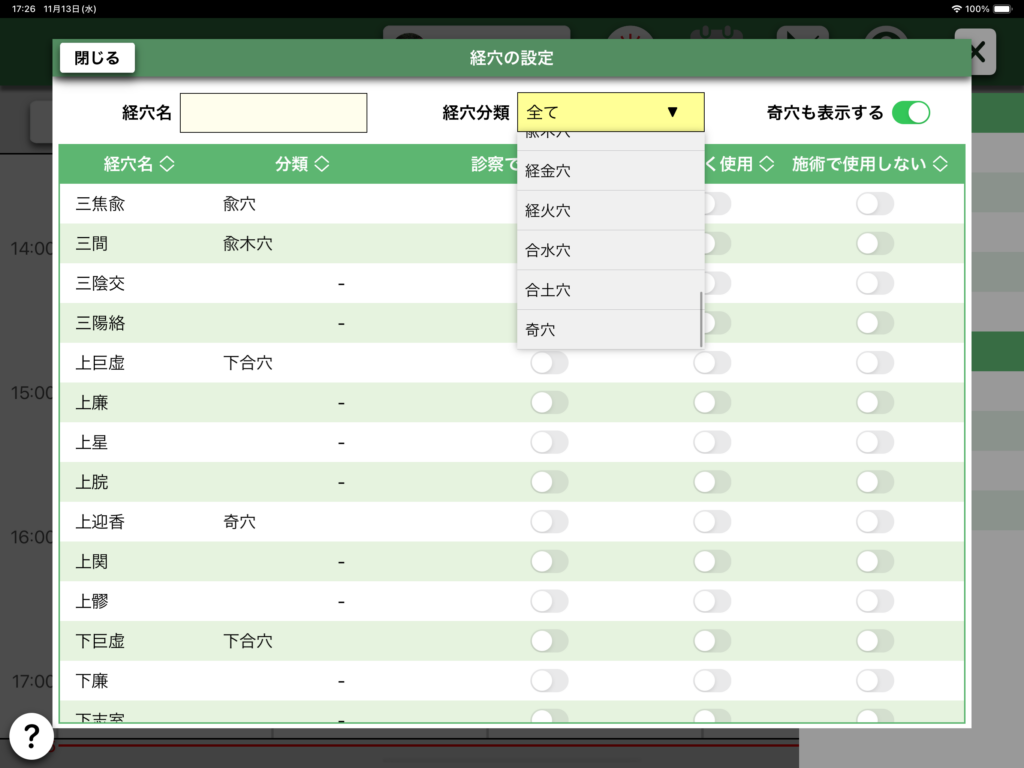Toggle 施術で使用しない for 三焦兪 row
Viewport: 1024px width, 768px height.
point(874,204)
